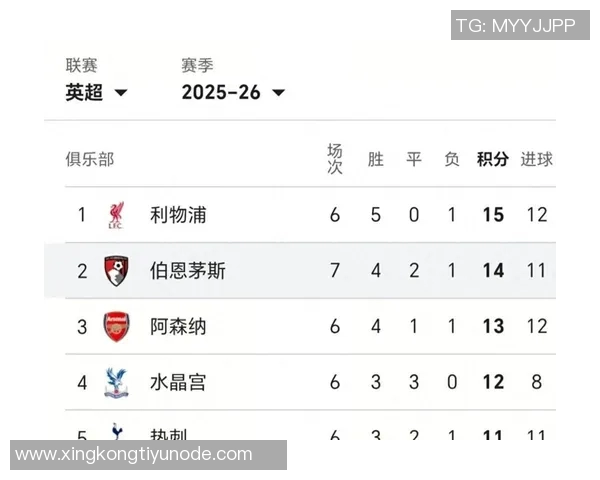Click the Tottenham club crest icon
The width and height of the screenshot is (600, 480).
(116, 430)
